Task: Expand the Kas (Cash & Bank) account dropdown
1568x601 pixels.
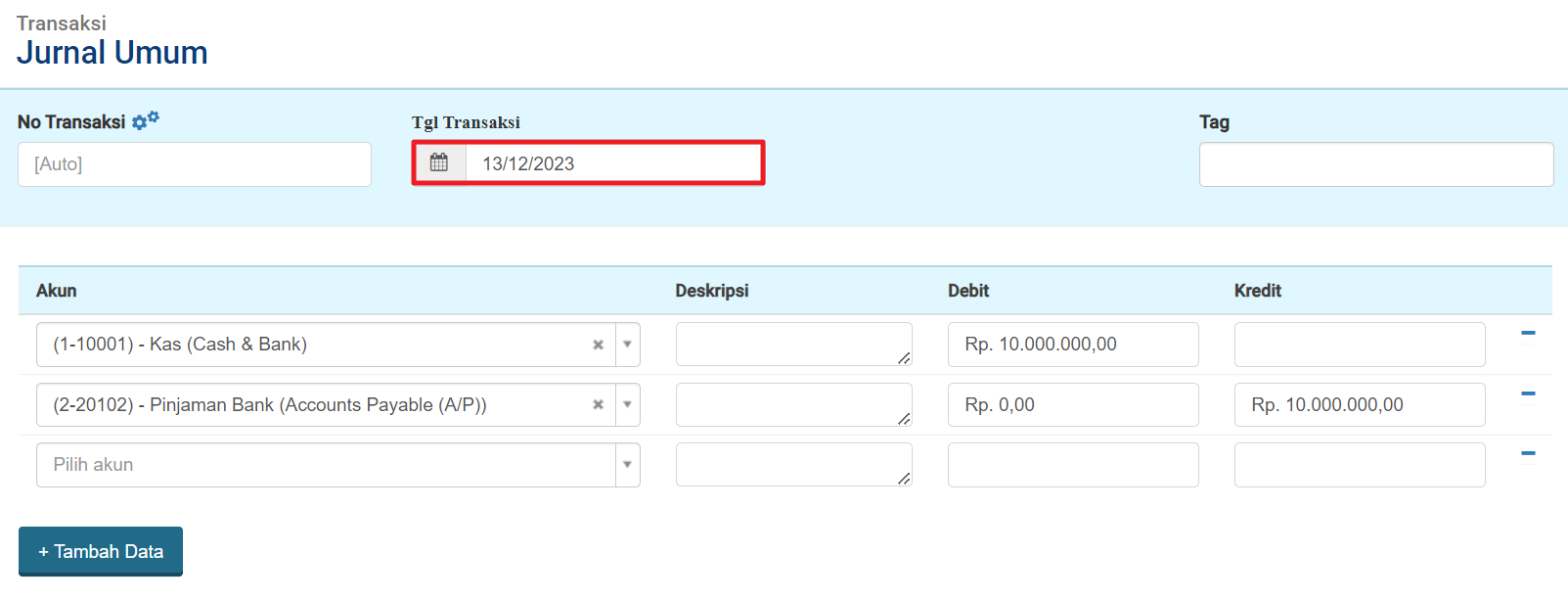Action: pyautogui.click(x=627, y=345)
